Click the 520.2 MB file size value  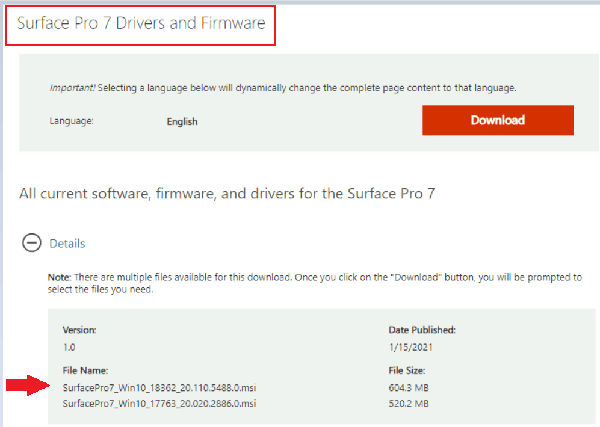point(410,403)
